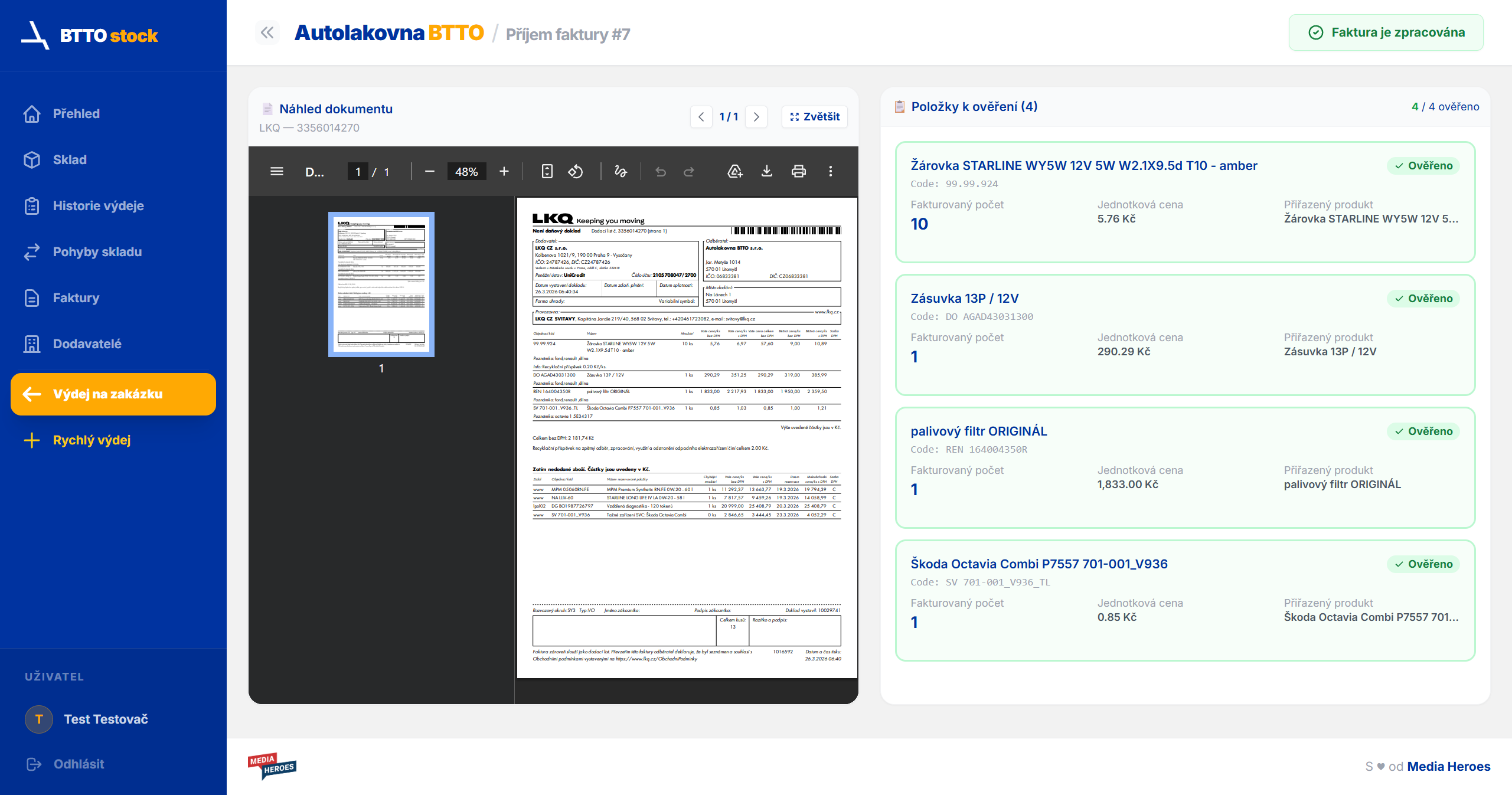Collapse the sidebar with double chevron icon
Screen dimensions: 1512x795
[267, 32]
